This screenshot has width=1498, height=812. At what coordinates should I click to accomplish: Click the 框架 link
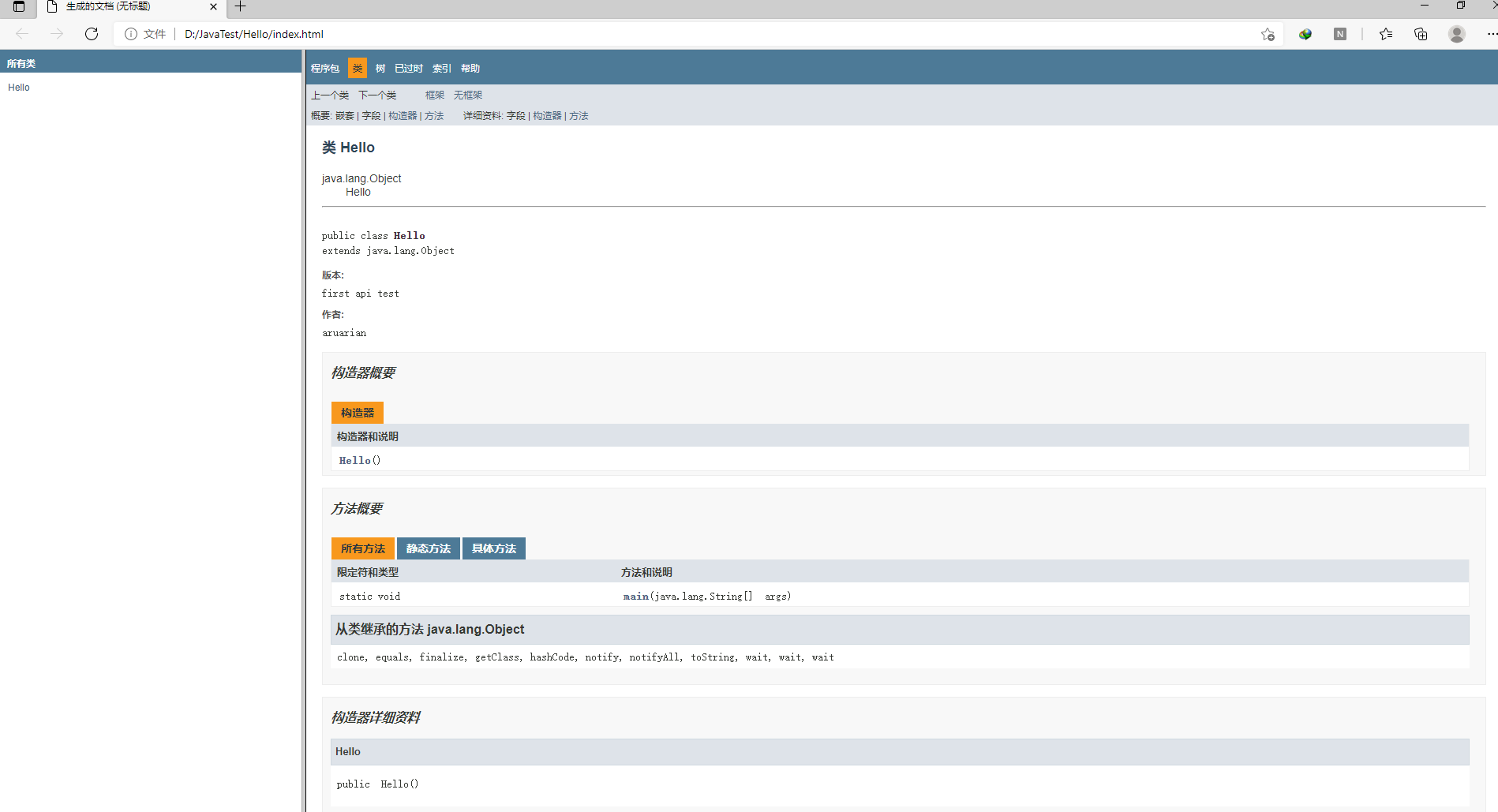(x=435, y=95)
